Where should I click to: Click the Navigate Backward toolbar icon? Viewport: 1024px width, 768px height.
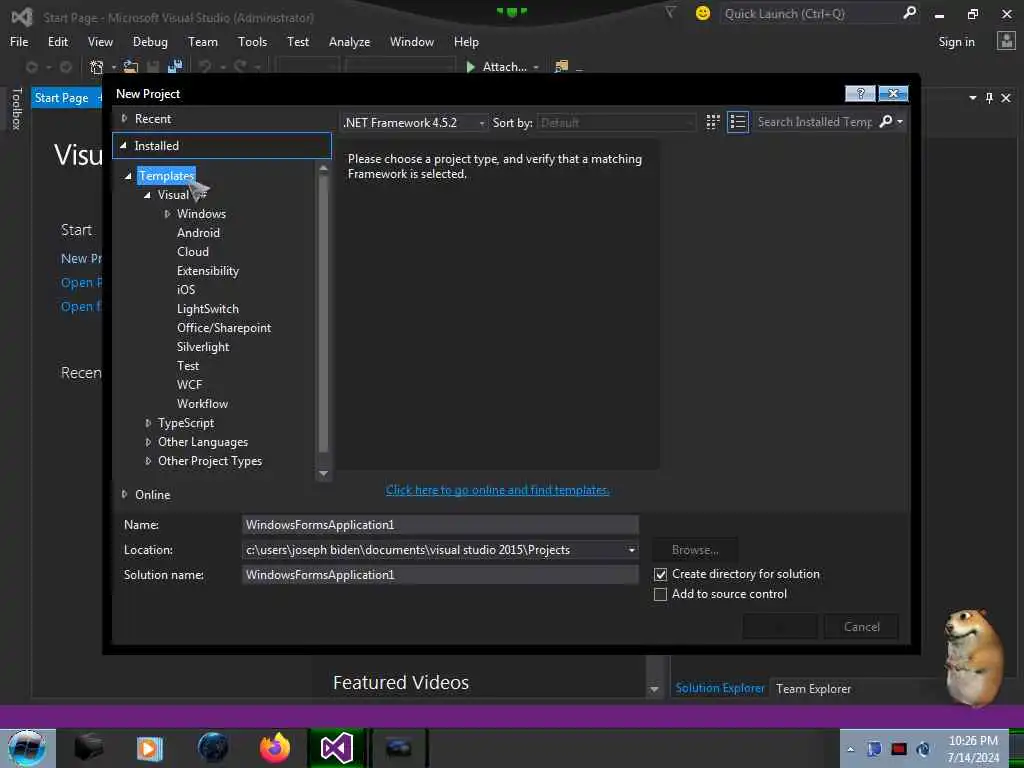31,67
